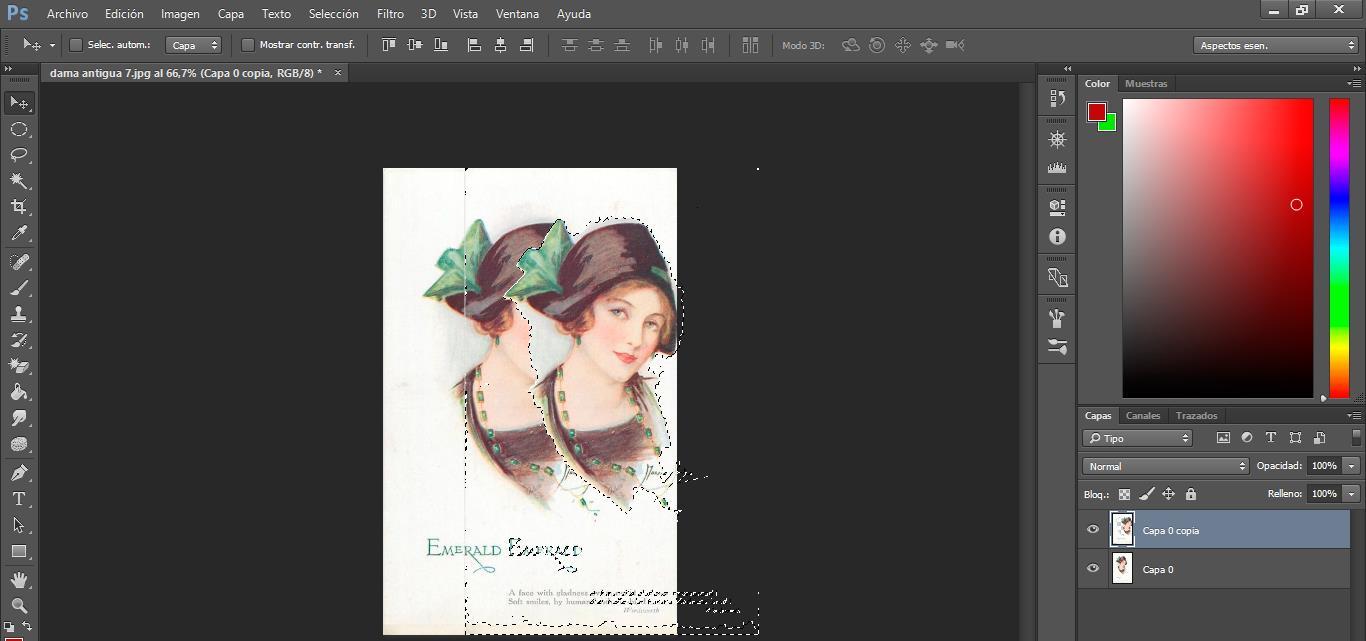This screenshot has width=1366, height=641.
Task: Switch to the Canales tab
Action: coord(1143,415)
